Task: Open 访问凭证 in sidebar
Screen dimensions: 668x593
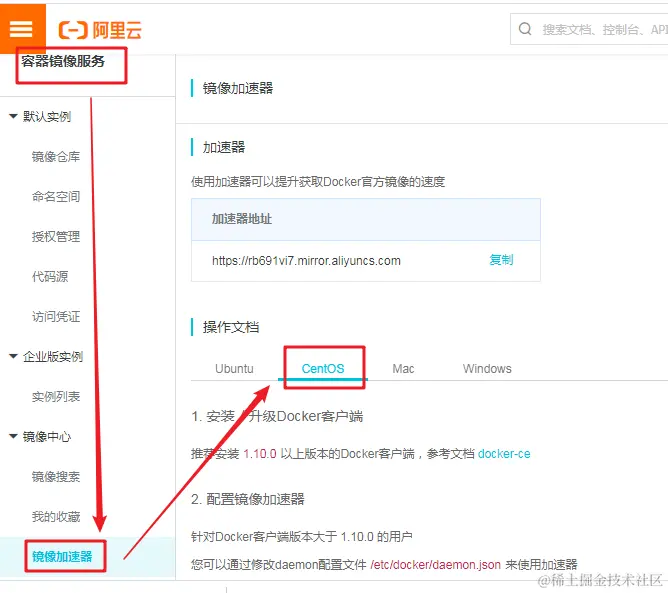Action: click(x=56, y=317)
